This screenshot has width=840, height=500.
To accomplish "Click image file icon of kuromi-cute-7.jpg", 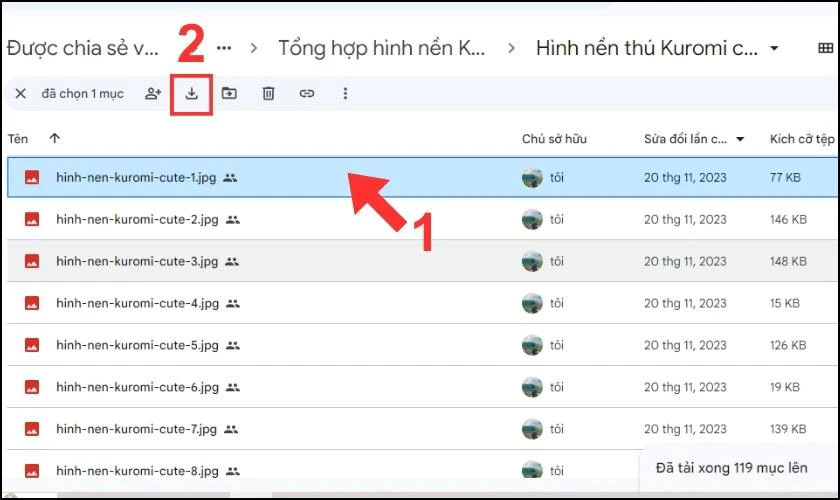I will click(x=32, y=429).
